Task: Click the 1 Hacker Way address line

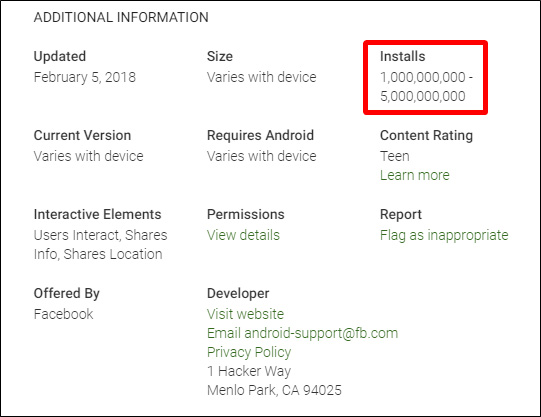Action: tap(249, 371)
